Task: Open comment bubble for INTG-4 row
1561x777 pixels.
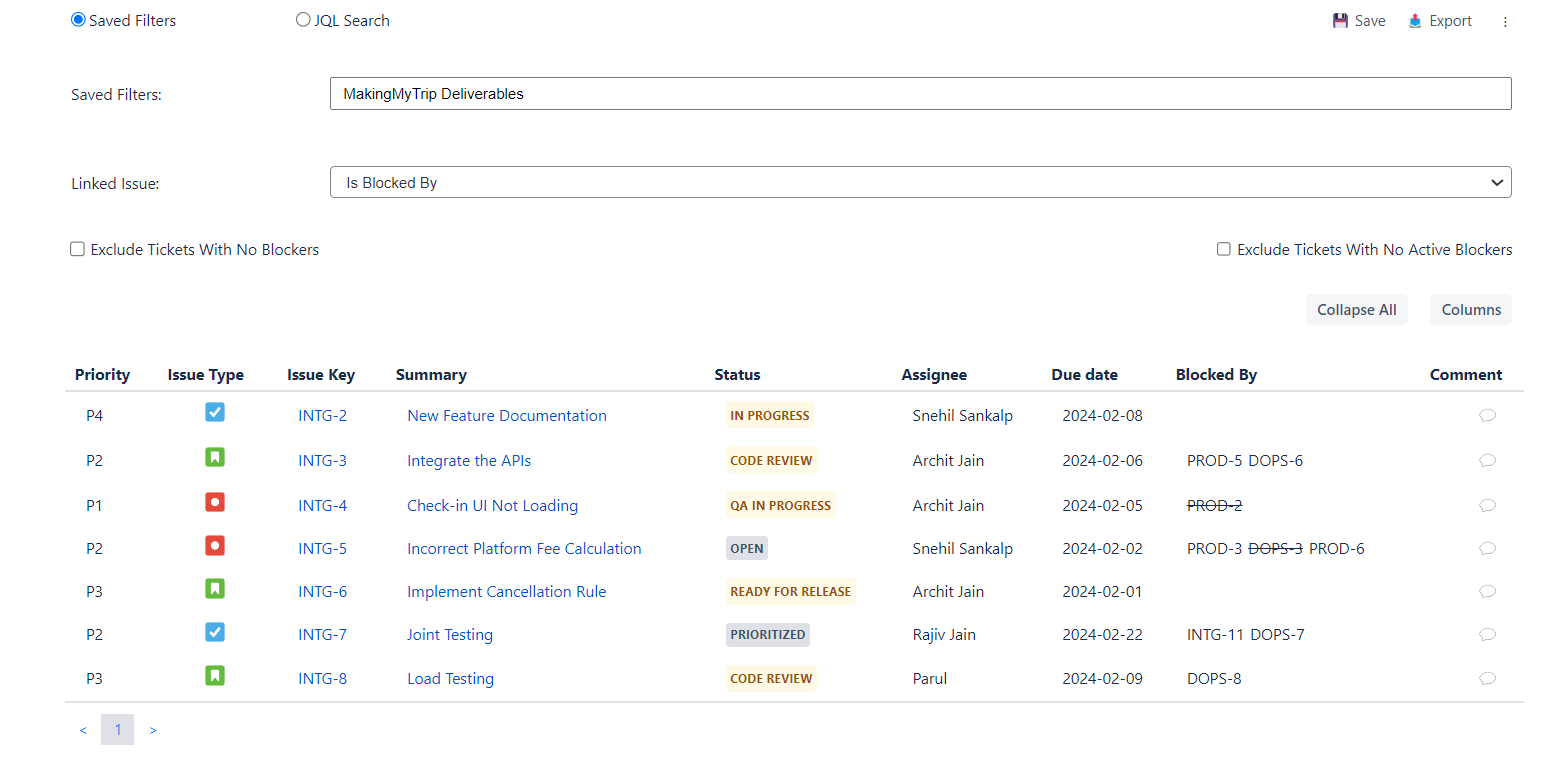Action: [1487, 506]
